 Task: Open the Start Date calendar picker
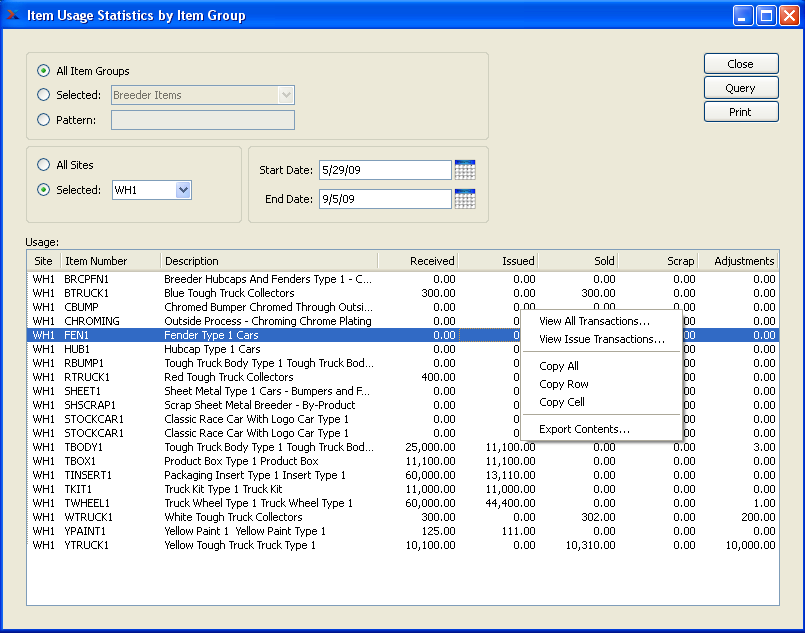pyautogui.click(x=464, y=170)
